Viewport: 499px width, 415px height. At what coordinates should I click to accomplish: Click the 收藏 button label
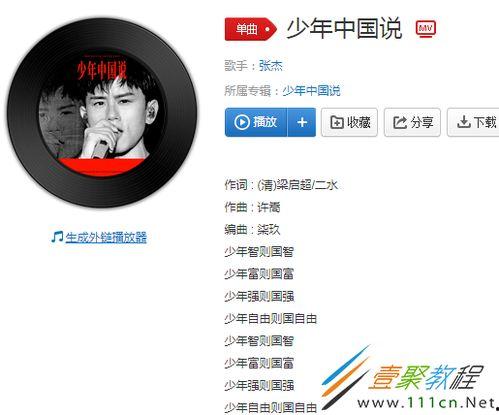pyautogui.click(x=359, y=122)
